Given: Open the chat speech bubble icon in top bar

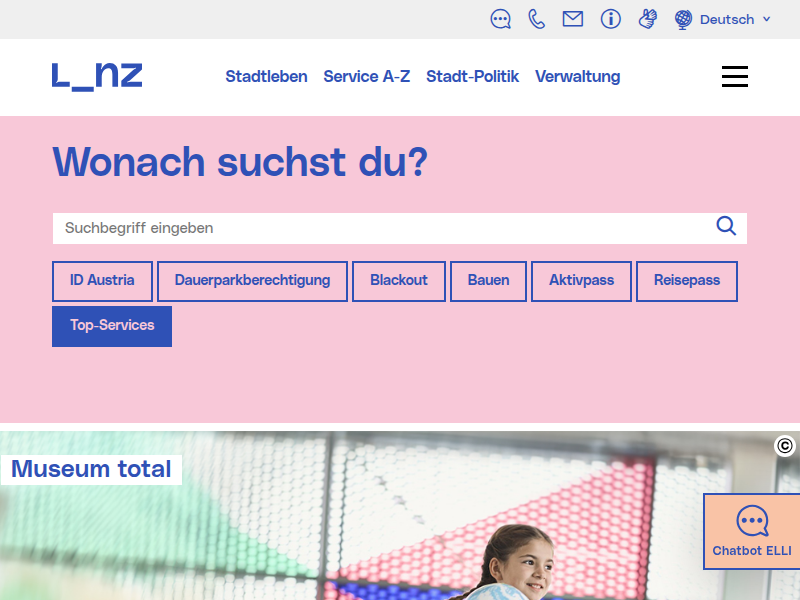Looking at the screenshot, I should [x=501, y=19].
